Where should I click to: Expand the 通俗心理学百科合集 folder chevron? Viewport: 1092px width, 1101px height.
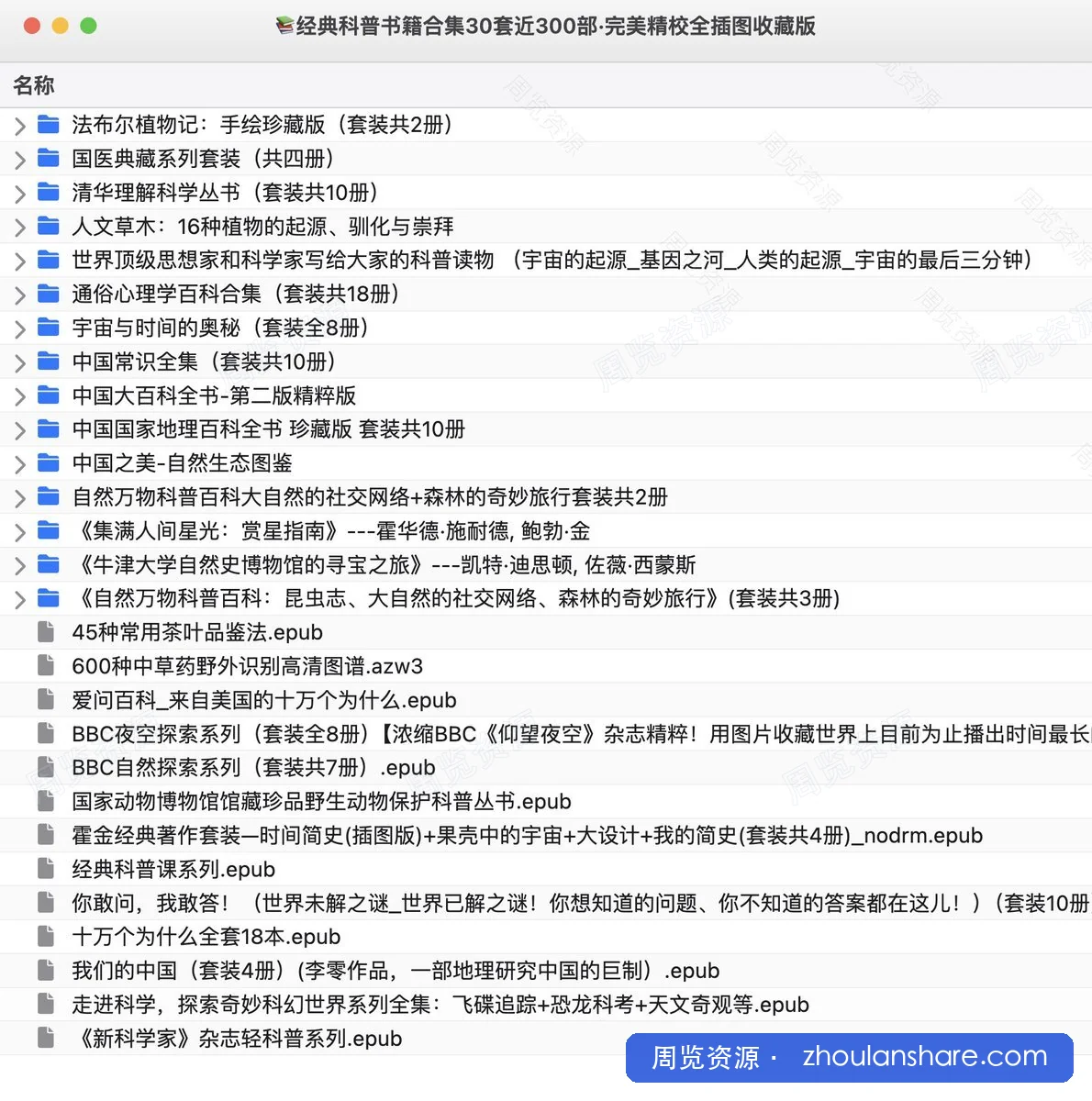click(x=19, y=295)
